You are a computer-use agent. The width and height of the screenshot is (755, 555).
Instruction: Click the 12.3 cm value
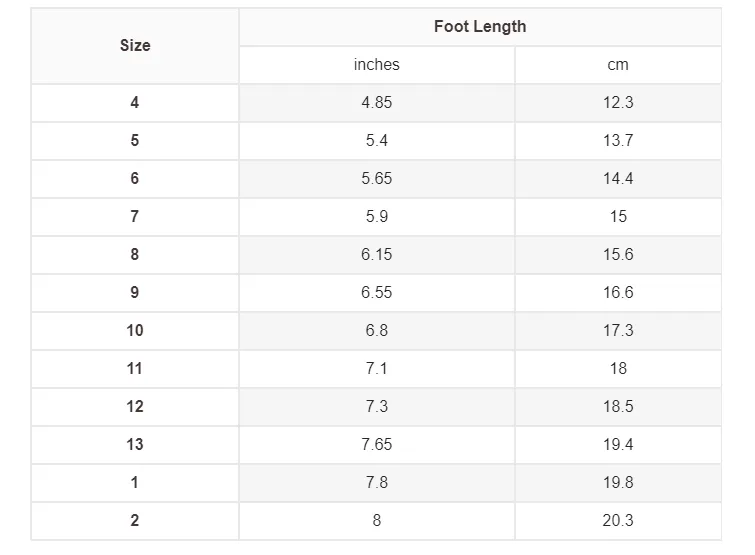(x=618, y=103)
